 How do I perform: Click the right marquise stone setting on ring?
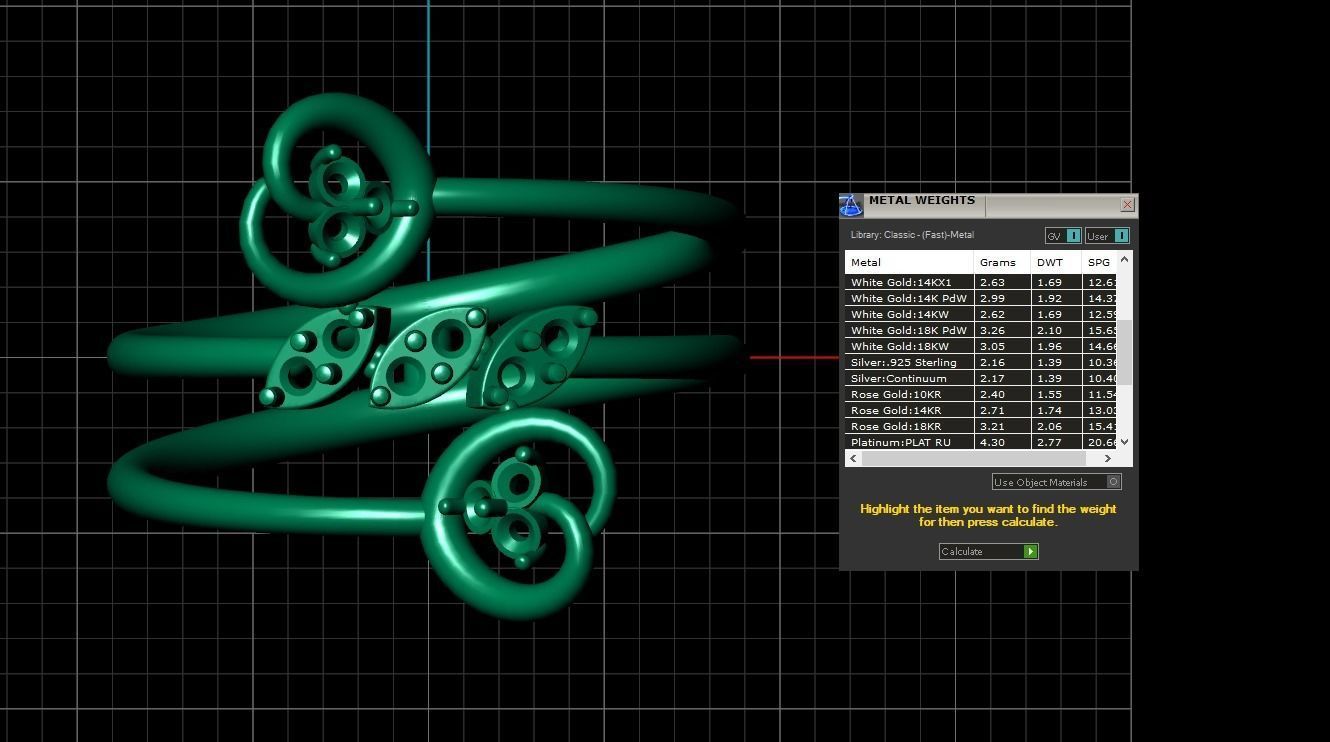pyautogui.click(x=531, y=357)
